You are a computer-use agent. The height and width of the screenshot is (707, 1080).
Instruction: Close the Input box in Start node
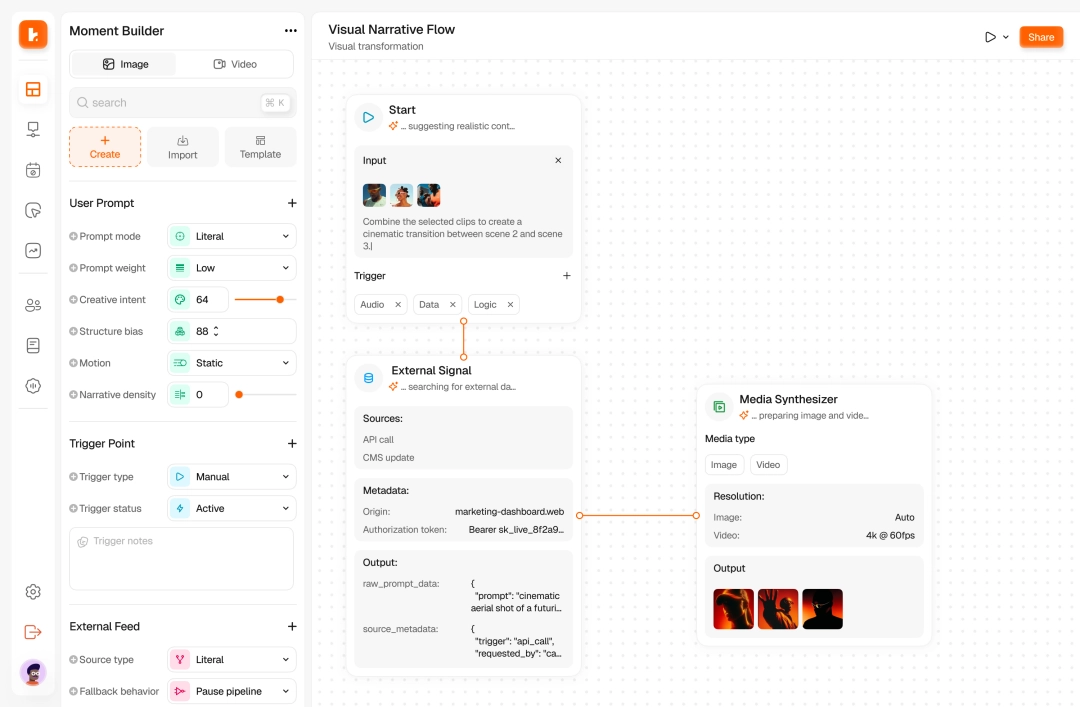[559, 161]
